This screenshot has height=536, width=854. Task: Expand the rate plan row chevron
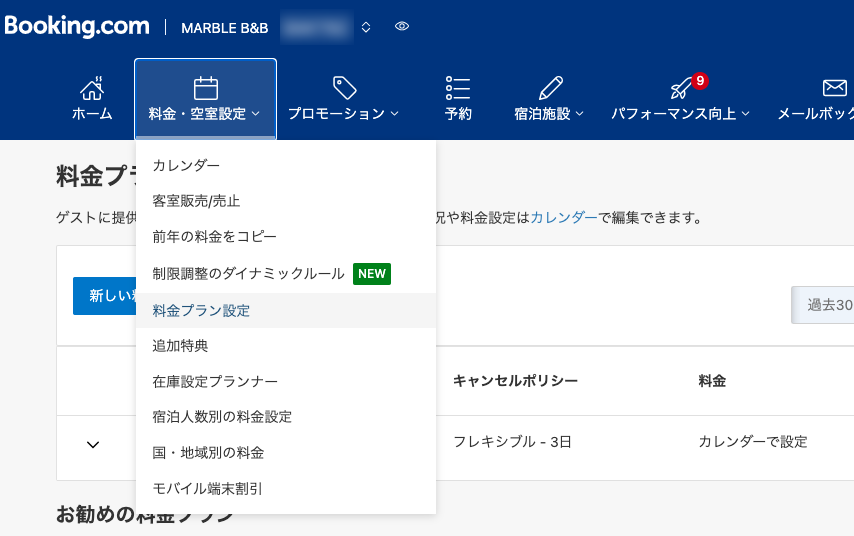coord(93,444)
